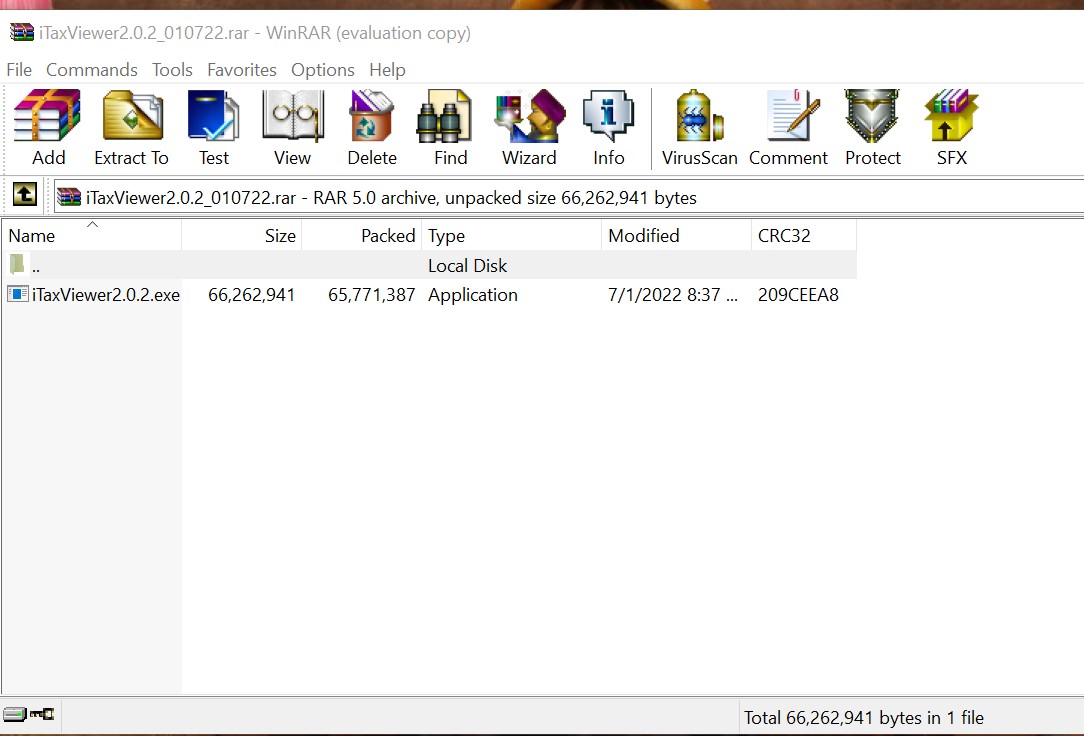Open the Commands menu
The width and height of the screenshot is (1084, 736).
(92, 70)
